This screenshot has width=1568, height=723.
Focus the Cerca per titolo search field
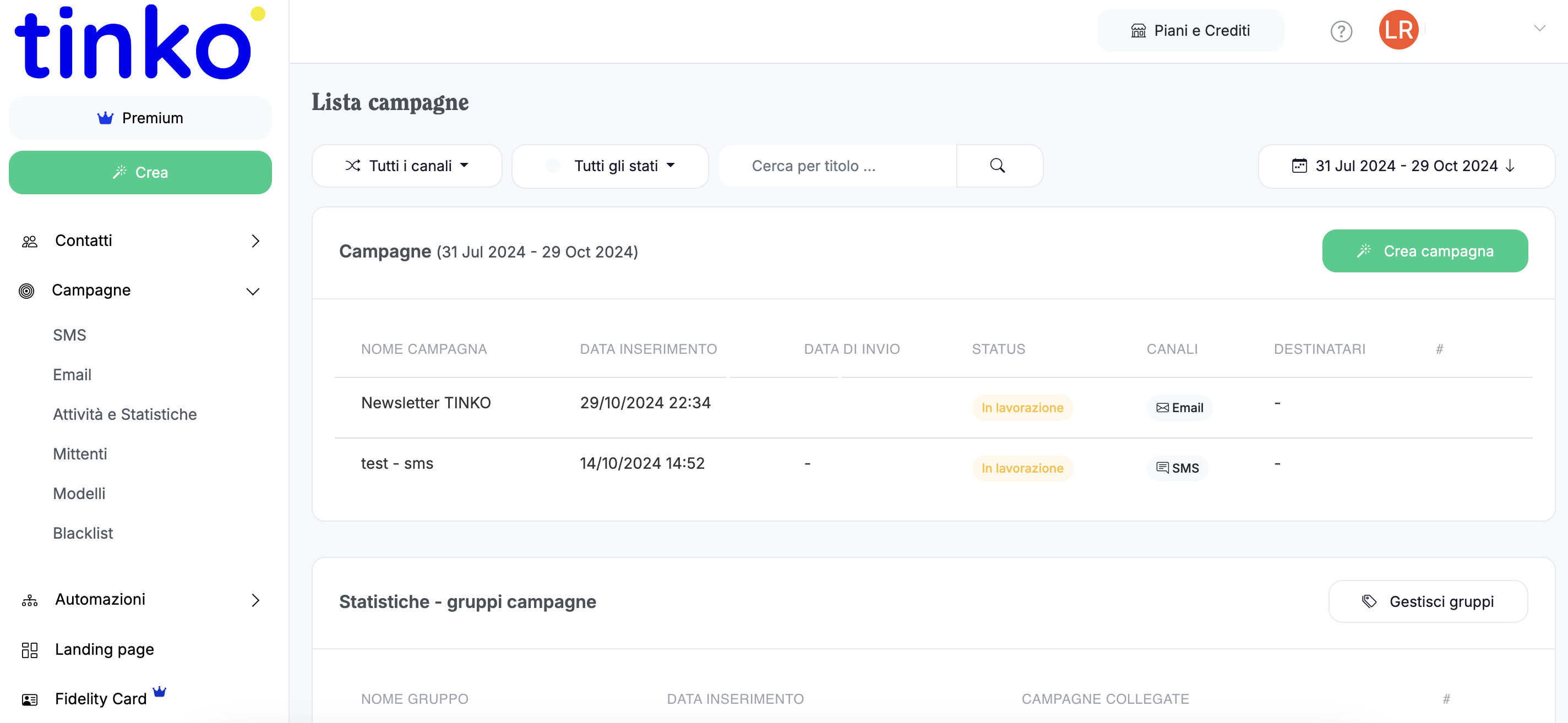[837, 166]
